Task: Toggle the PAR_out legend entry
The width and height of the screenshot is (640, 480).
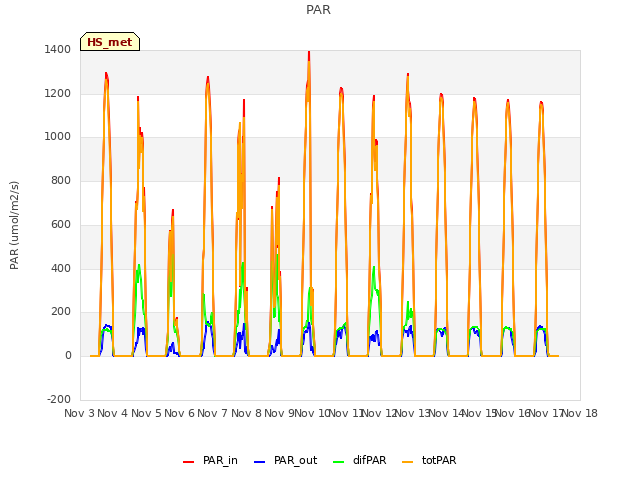Action: (286, 460)
